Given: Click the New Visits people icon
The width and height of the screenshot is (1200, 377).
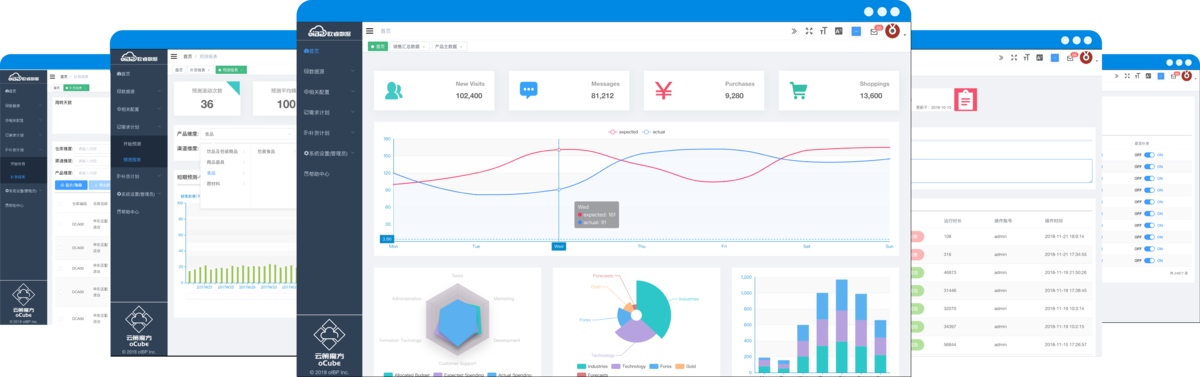Looking at the screenshot, I should (x=393, y=90).
